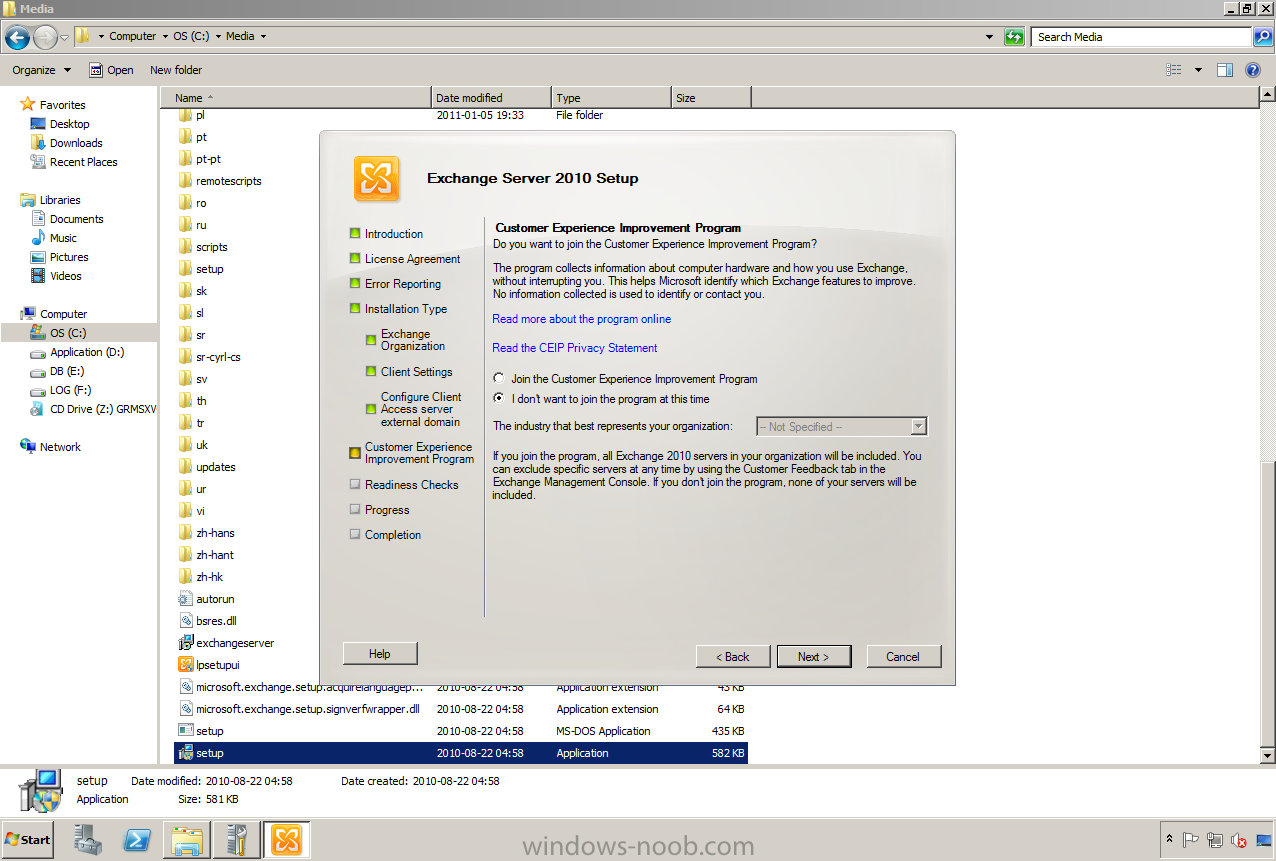Click the network tray icon

coord(1215,840)
